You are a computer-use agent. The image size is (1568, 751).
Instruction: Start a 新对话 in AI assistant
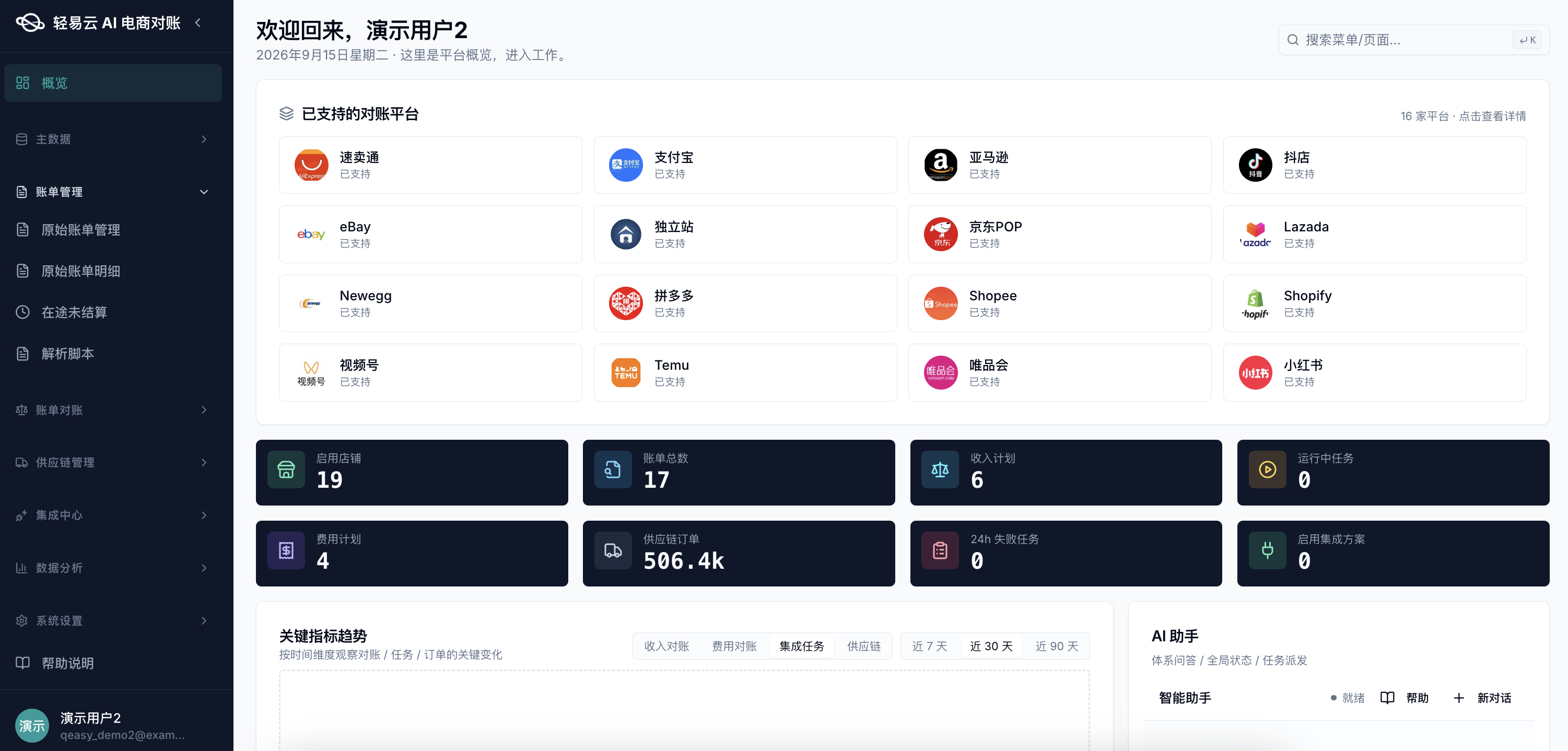coord(1482,698)
